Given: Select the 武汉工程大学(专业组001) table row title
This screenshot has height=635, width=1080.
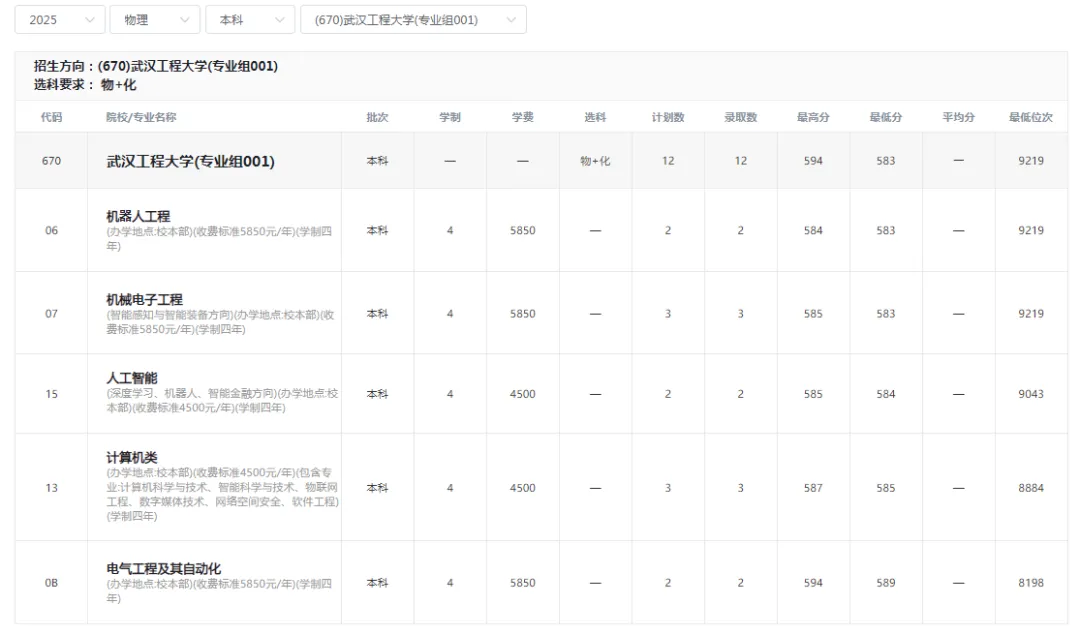Looking at the screenshot, I should pyautogui.click(x=191, y=161).
